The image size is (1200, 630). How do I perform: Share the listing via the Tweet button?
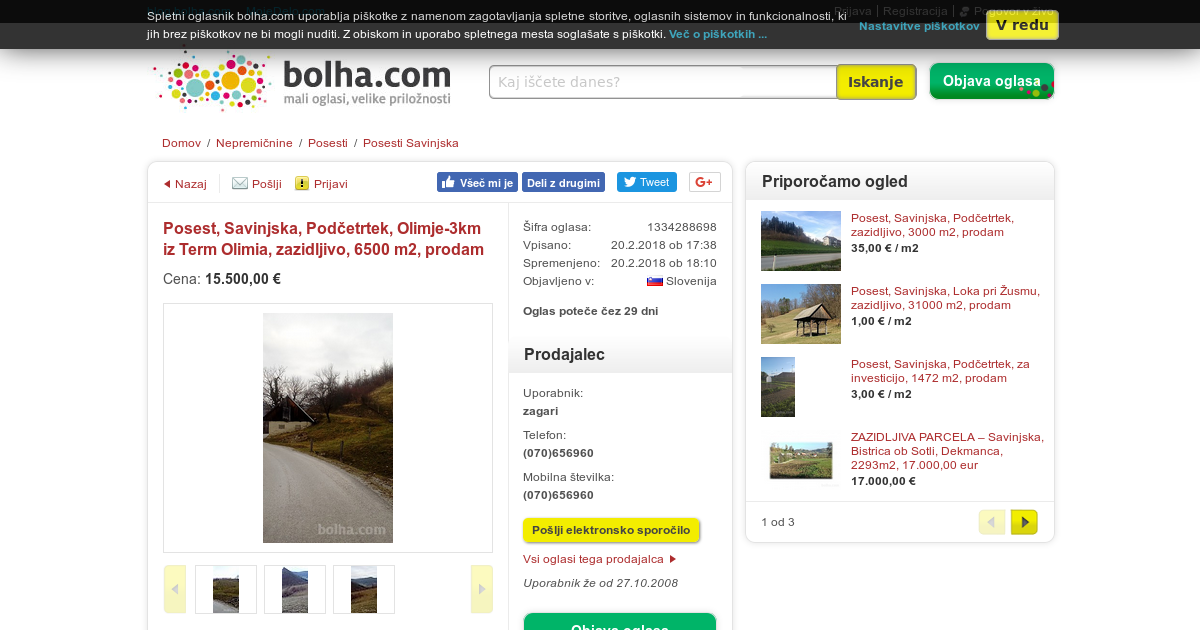[x=646, y=182]
